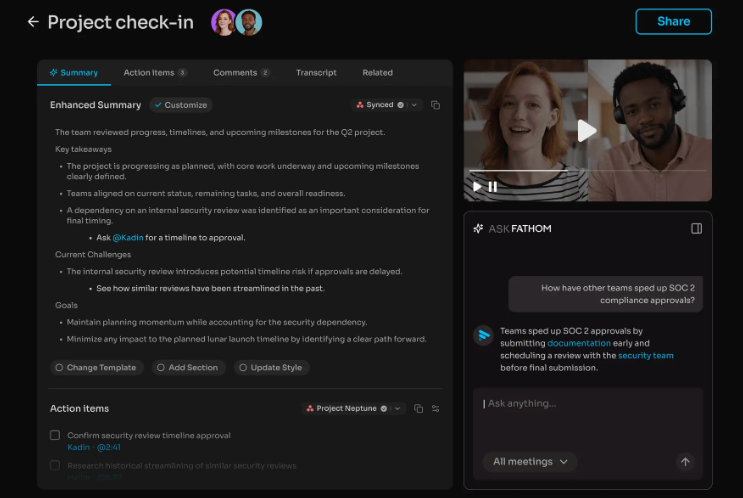743x498 pixels.
Task: Click the Ask Fathom sparkle icon
Action: tap(478, 228)
